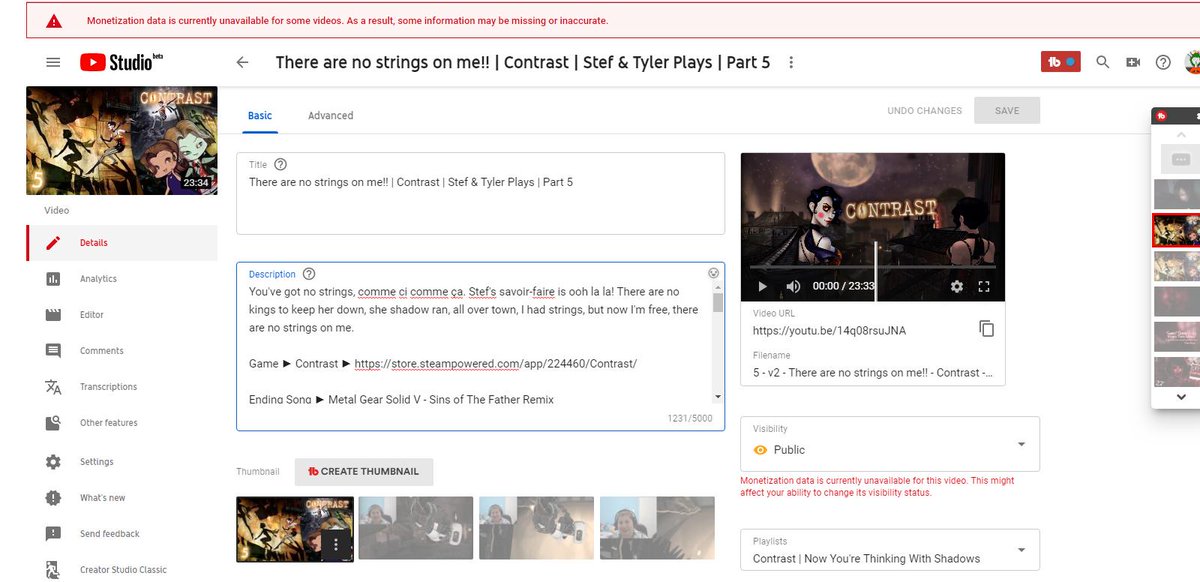
Task: Select the red-highlighted thumbnail in side panel
Action: (1177, 230)
